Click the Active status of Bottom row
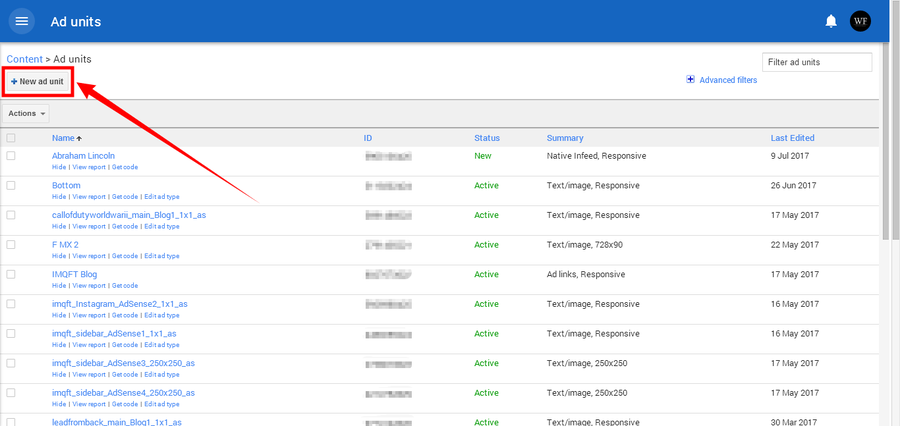 486,185
